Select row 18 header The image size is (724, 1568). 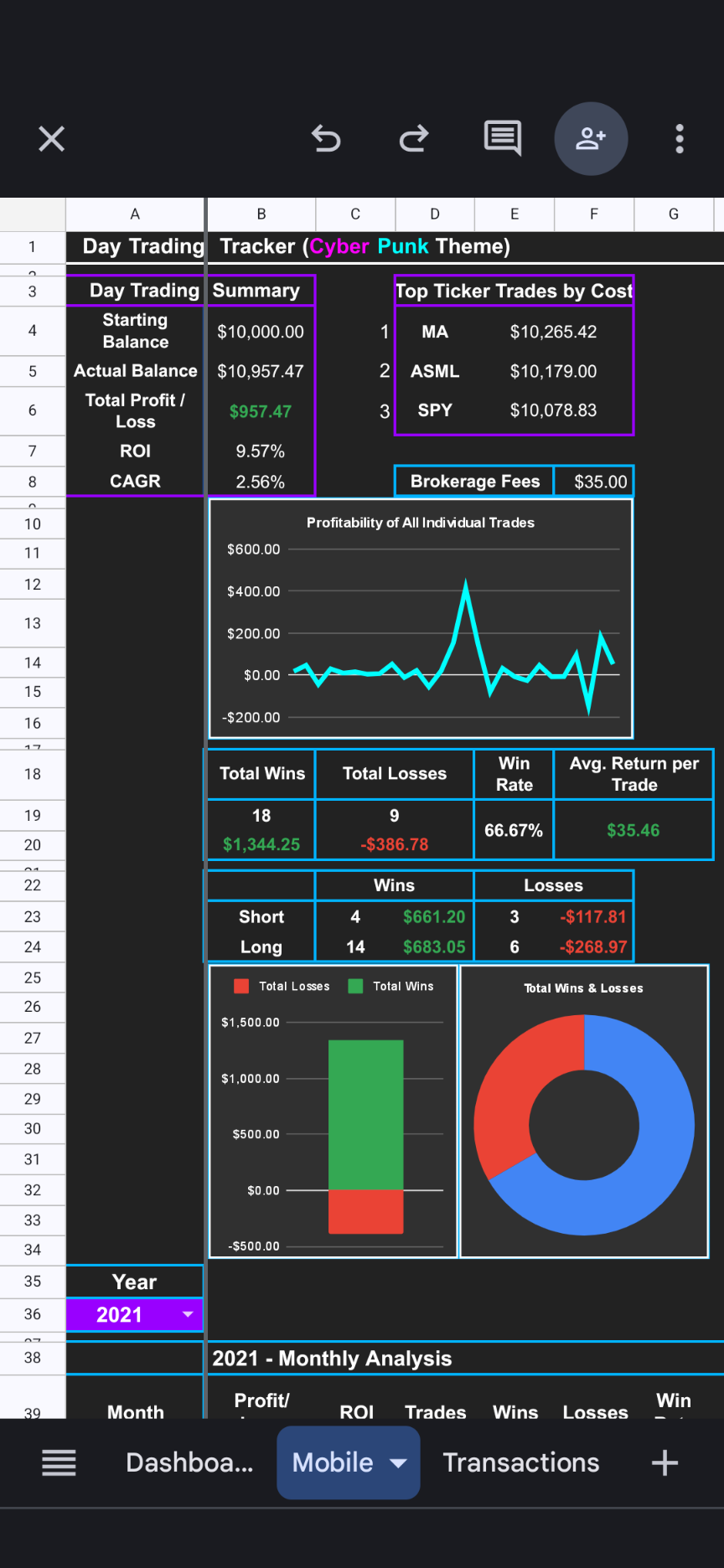33,774
